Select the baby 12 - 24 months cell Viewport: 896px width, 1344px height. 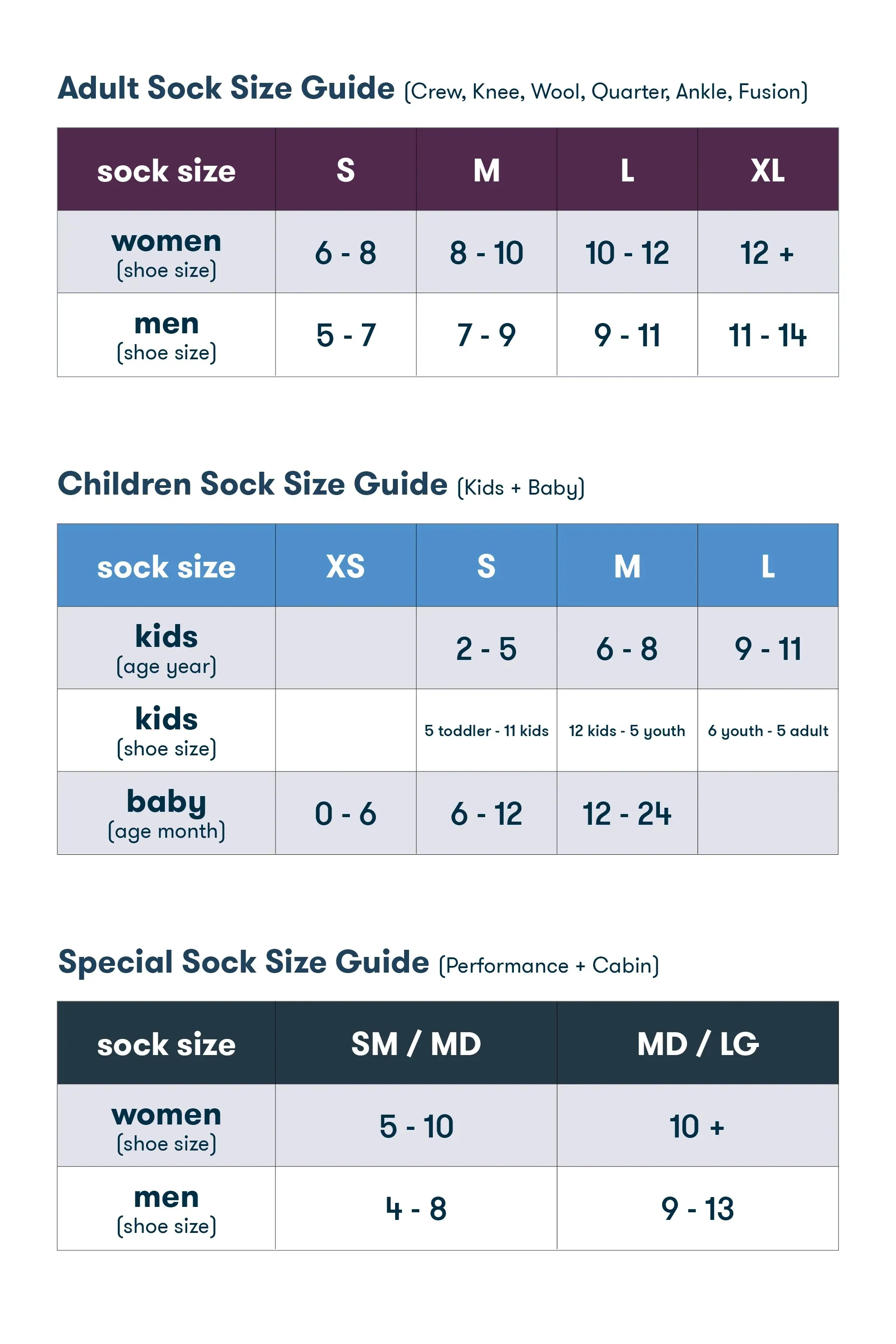click(x=627, y=813)
